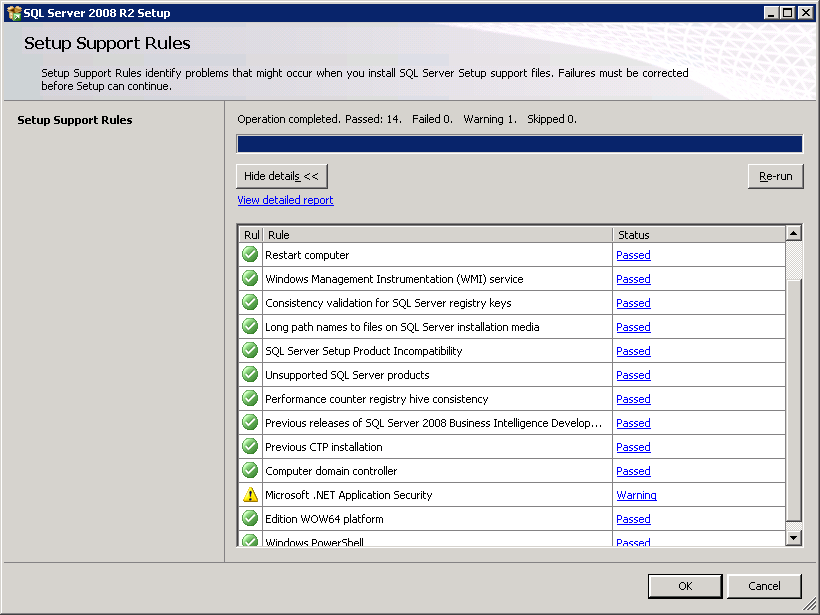This screenshot has height=615, width=820.
Task: Open the View detailed report link
Action: 285,200
